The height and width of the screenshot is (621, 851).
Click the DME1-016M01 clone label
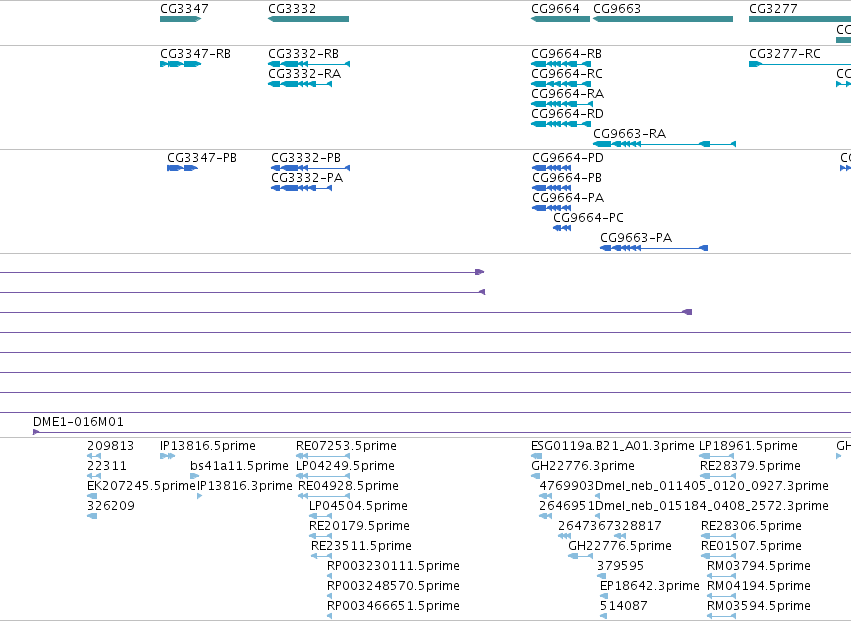(x=78, y=422)
